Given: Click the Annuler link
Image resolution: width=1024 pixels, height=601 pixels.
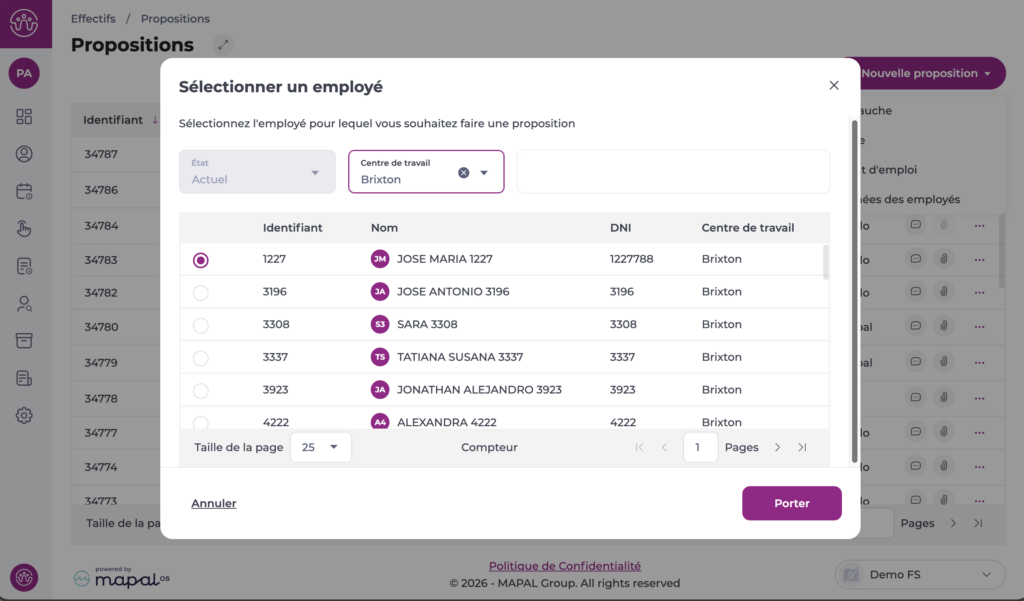Looking at the screenshot, I should pyautogui.click(x=214, y=504).
